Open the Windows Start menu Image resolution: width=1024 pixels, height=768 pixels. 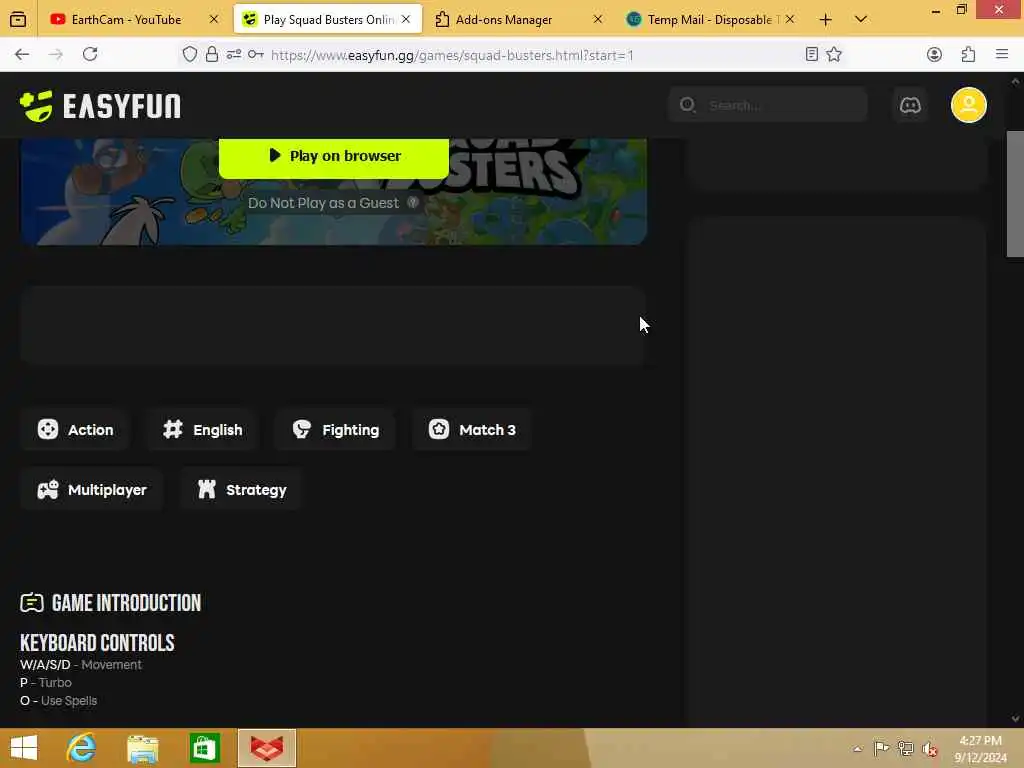[x=24, y=748]
